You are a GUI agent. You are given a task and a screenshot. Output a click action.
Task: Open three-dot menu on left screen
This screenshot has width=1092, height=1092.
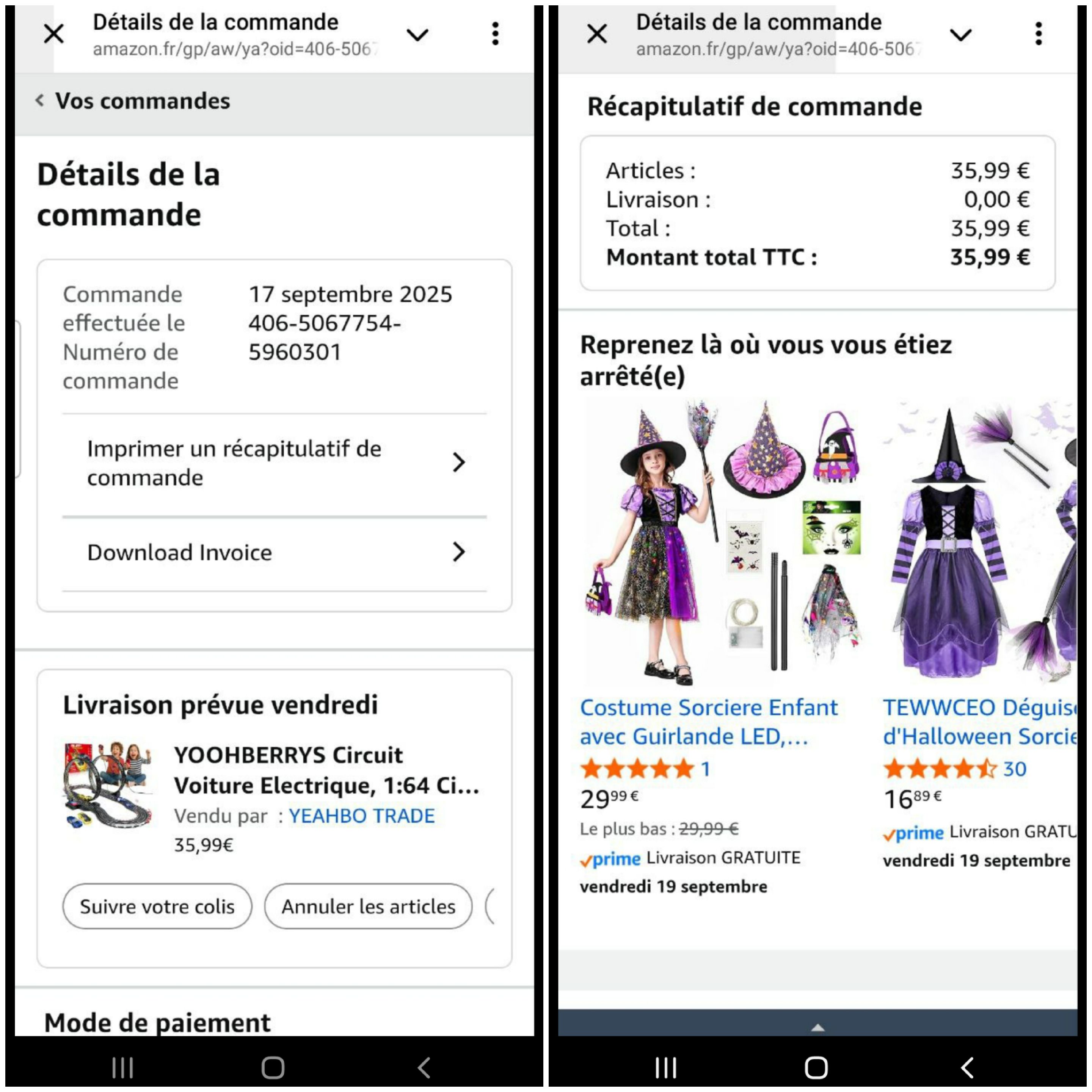click(495, 34)
